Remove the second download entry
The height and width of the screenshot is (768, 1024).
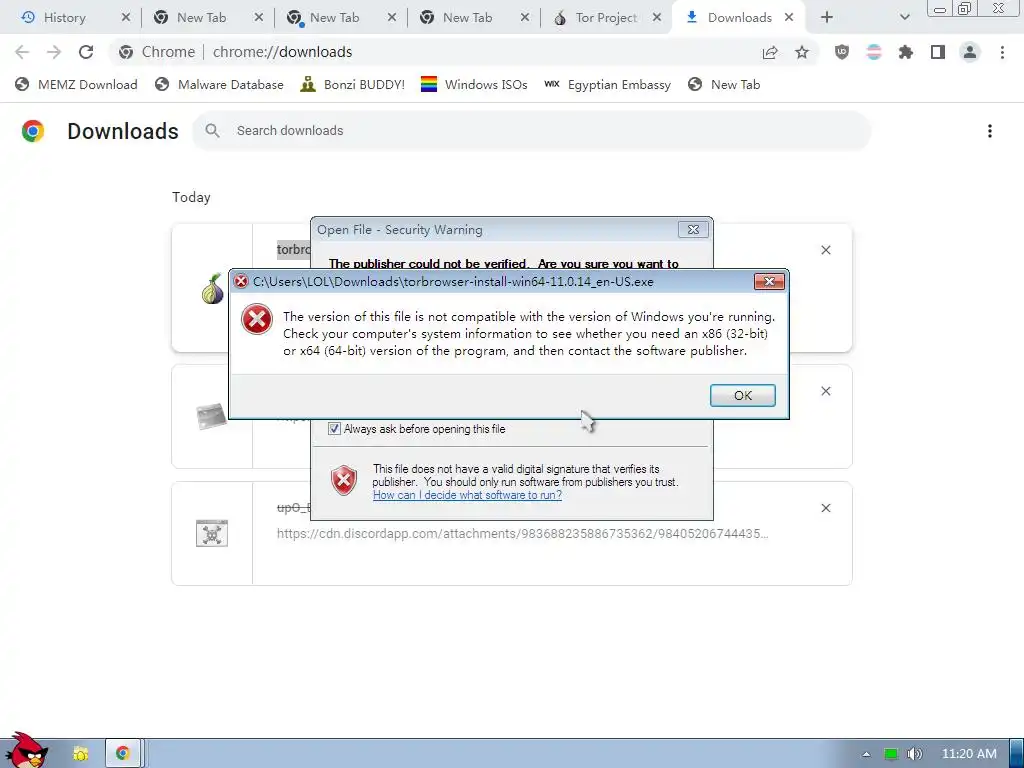(x=825, y=391)
